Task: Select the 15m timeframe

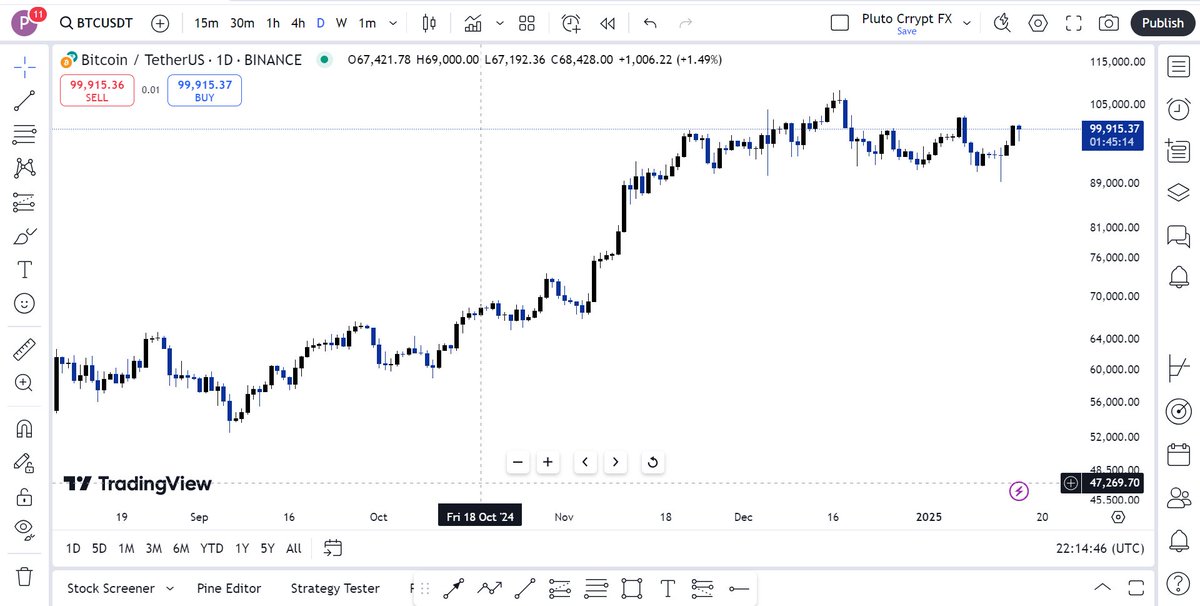Action: click(206, 23)
